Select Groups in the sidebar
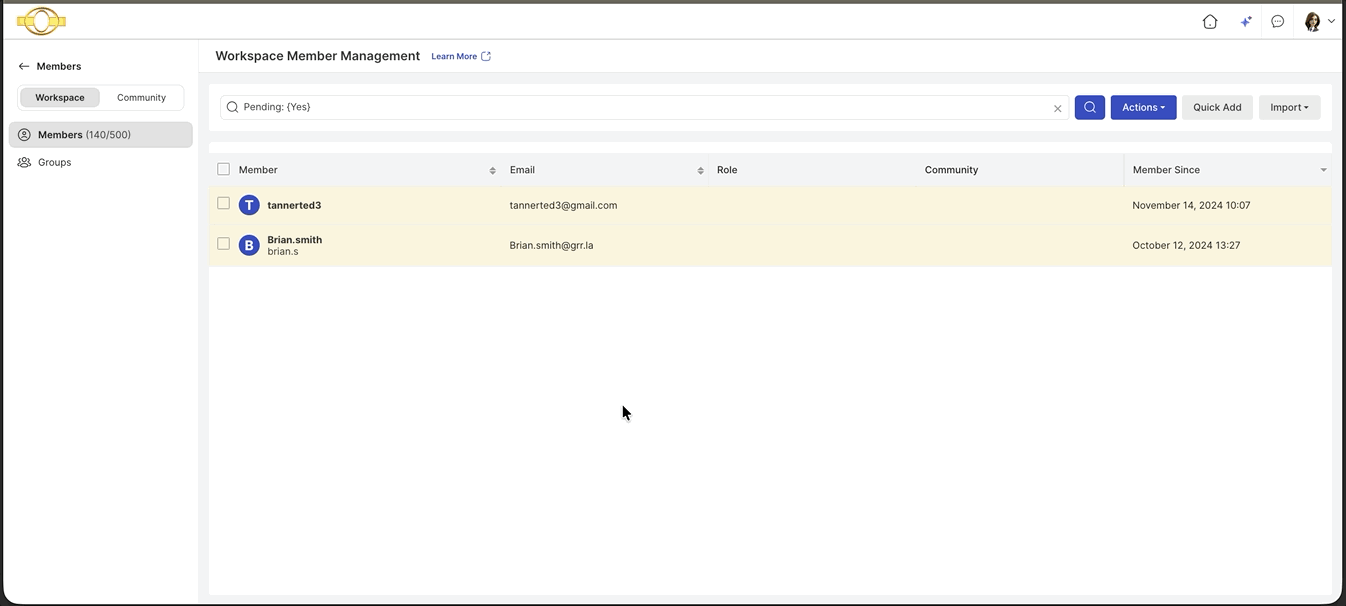The image size is (1346, 606). pyautogui.click(x=55, y=162)
